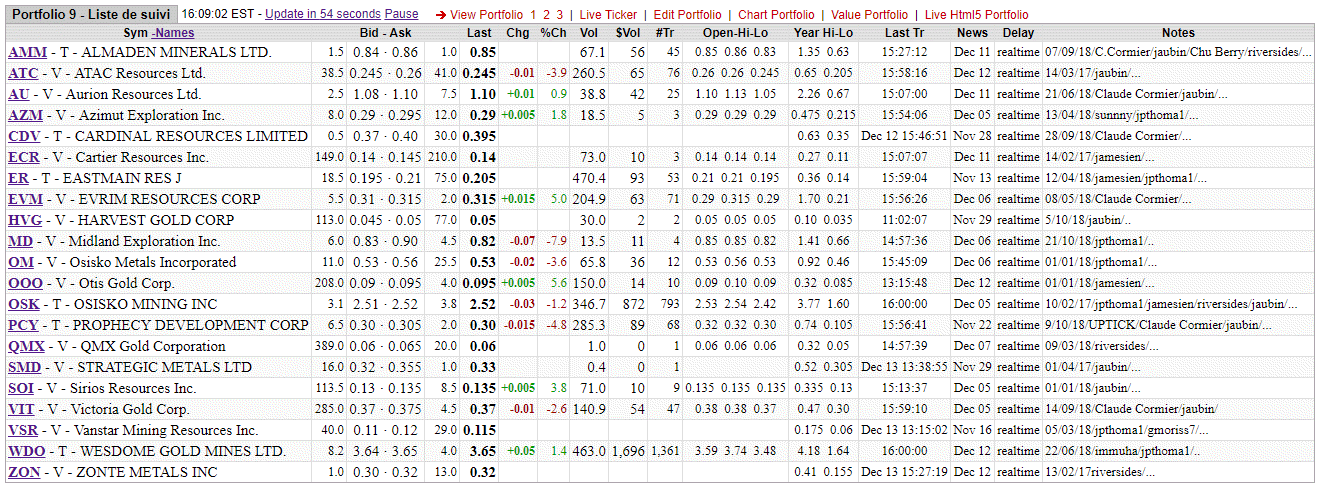Launch the Live Html5 Portfolio
The height and width of the screenshot is (488, 1320).
pos(976,15)
